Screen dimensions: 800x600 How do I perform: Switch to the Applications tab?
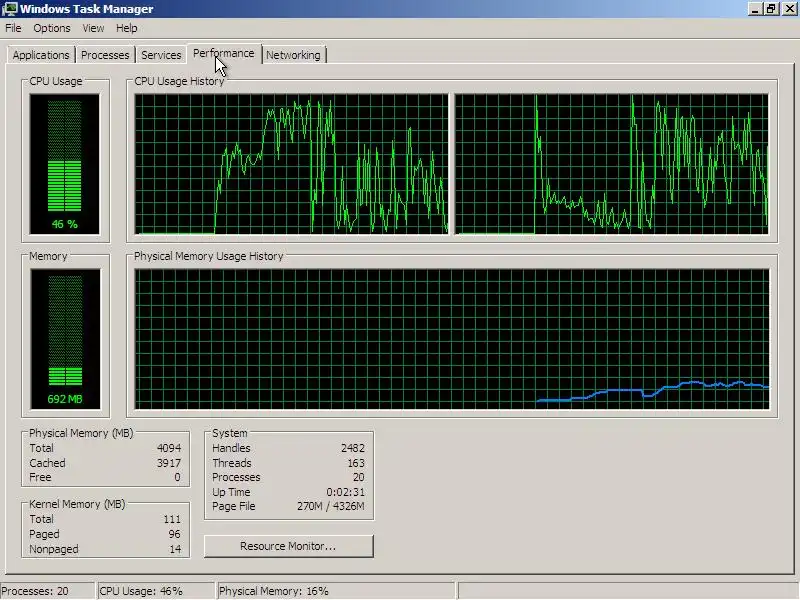tap(41, 55)
